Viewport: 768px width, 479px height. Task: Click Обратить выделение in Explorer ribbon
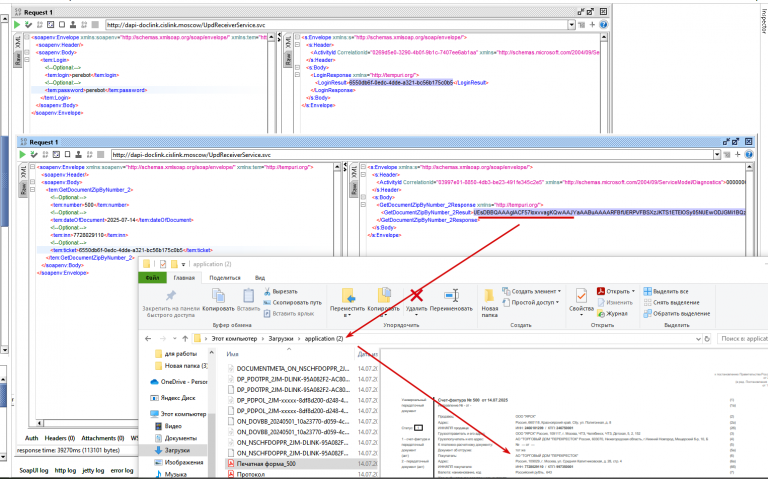(x=676, y=313)
